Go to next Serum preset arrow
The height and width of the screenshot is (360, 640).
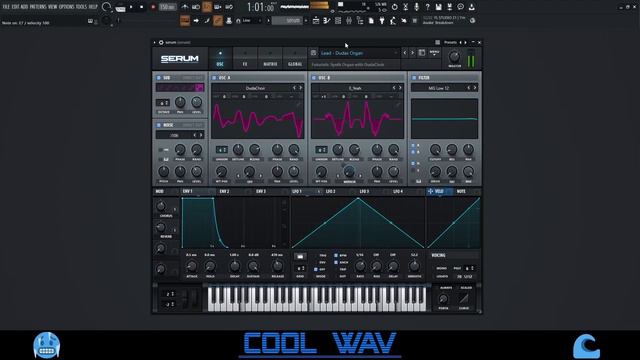pyautogui.click(x=412, y=53)
